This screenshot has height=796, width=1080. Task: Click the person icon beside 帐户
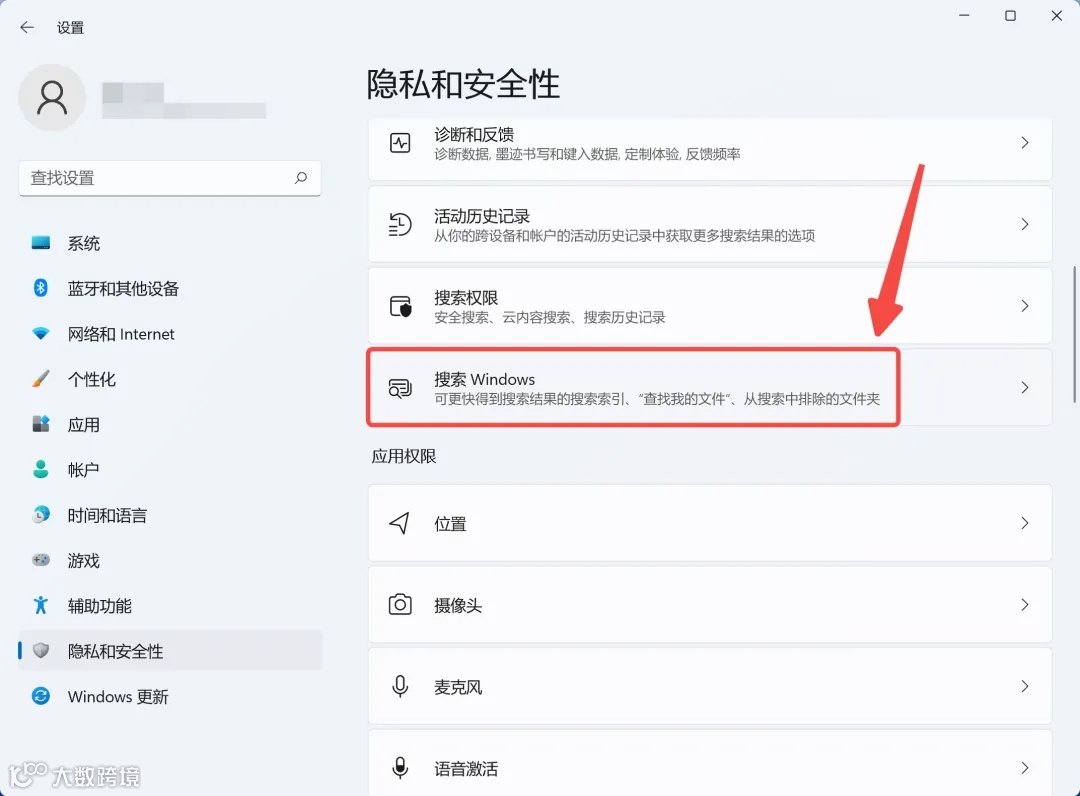41,470
